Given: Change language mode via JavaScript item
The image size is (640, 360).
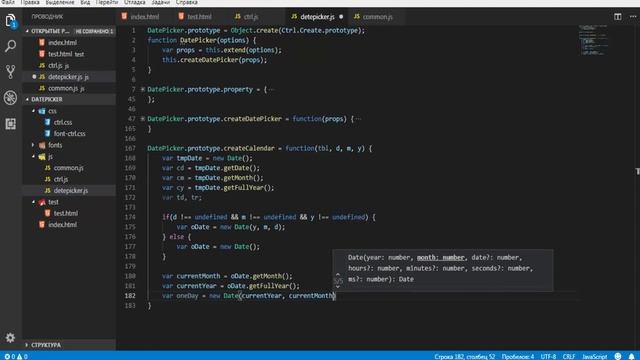Looking at the screenshot, I should pos(594,356).
